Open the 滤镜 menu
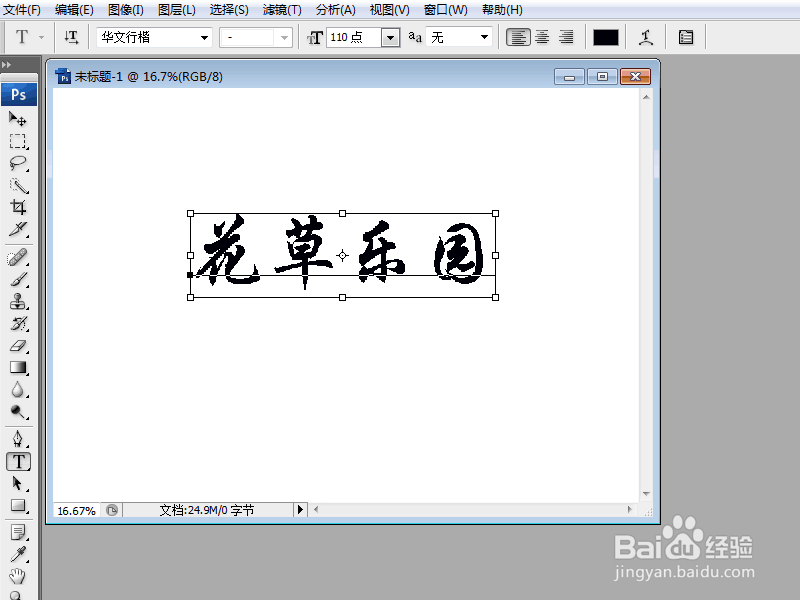 click(x=281, y=10)
